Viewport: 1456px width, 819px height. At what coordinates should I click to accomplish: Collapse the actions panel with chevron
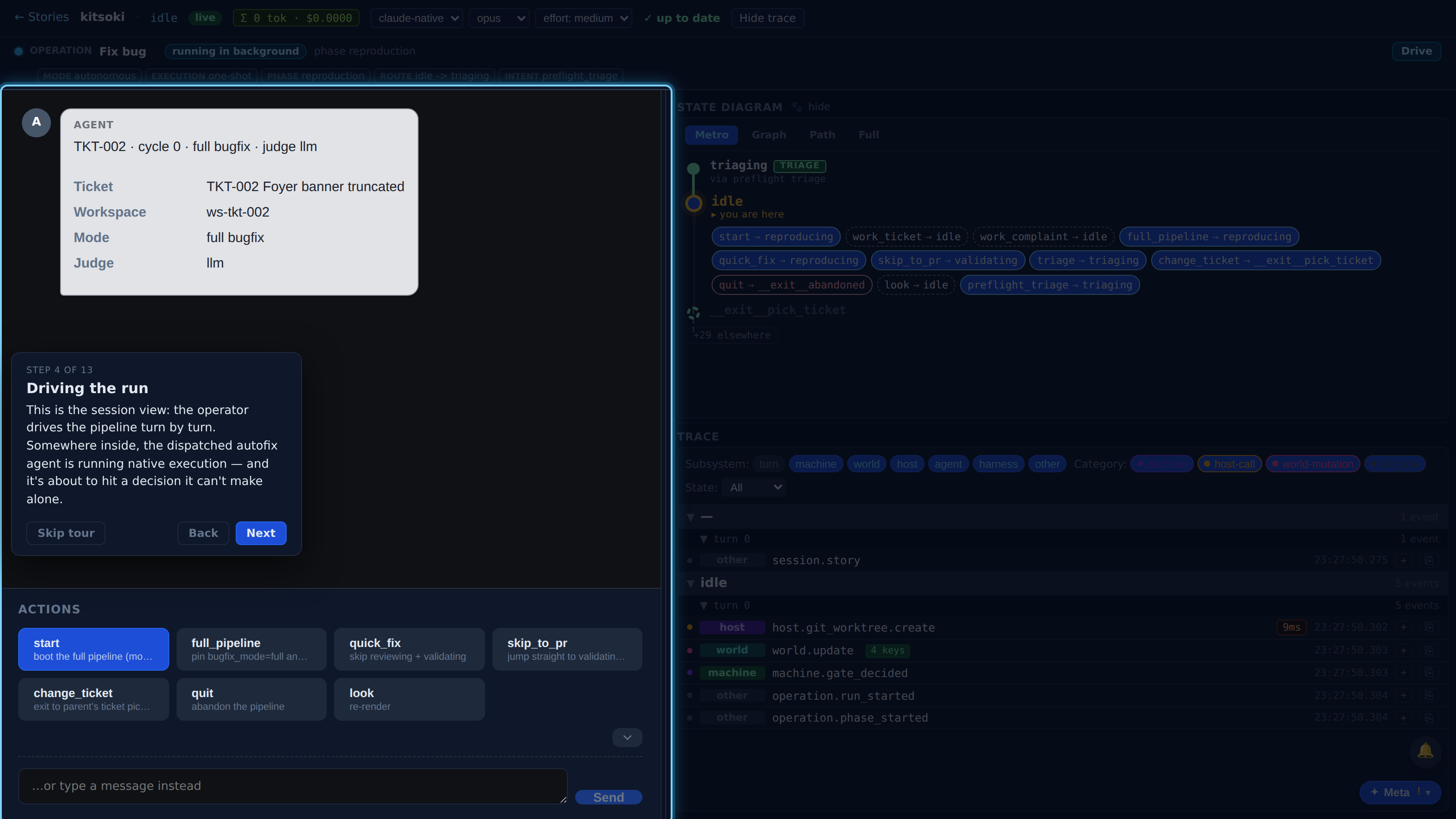[x=627, y=737]
